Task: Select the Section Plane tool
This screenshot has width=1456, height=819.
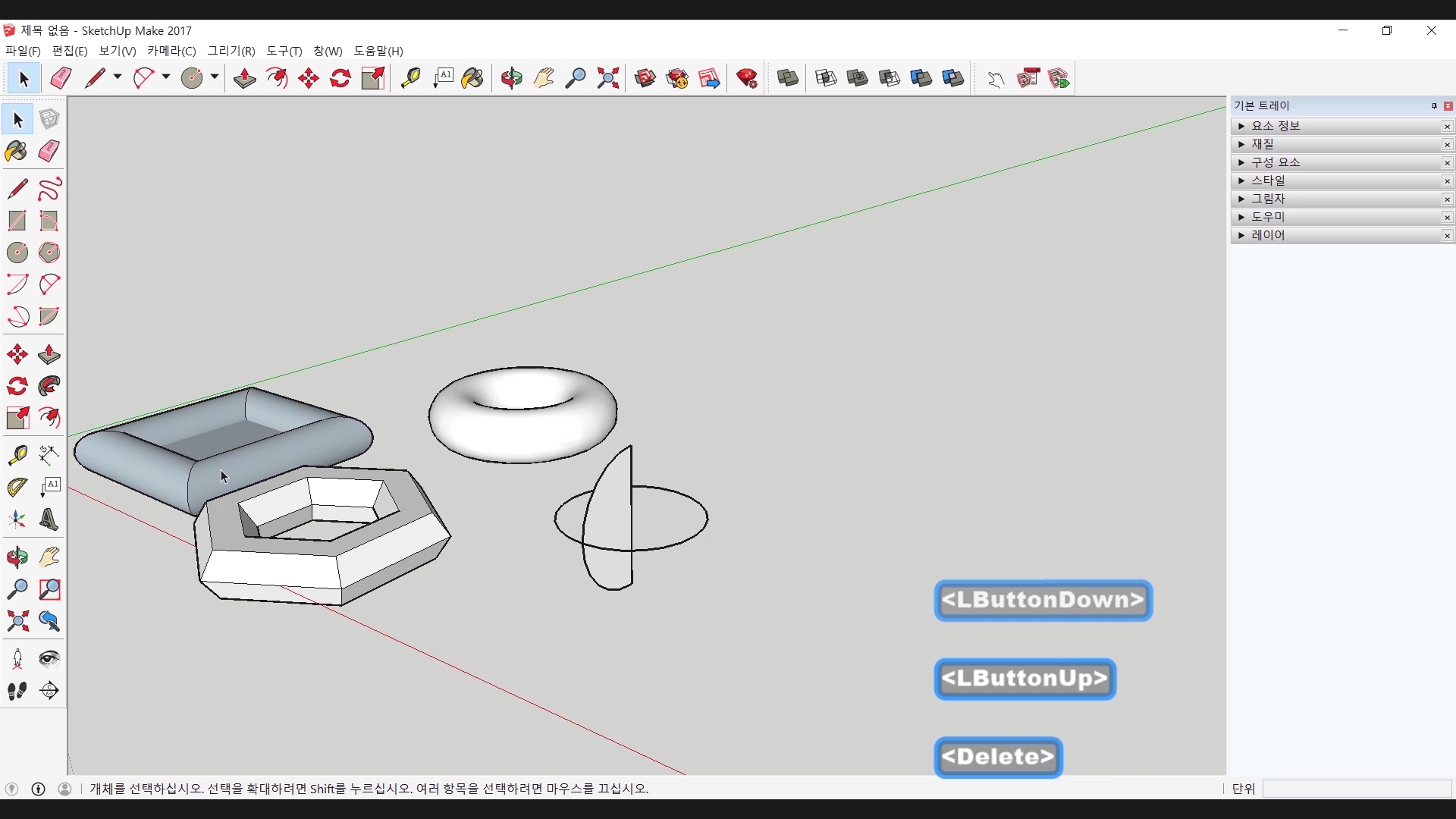Action: pos(49,691)
